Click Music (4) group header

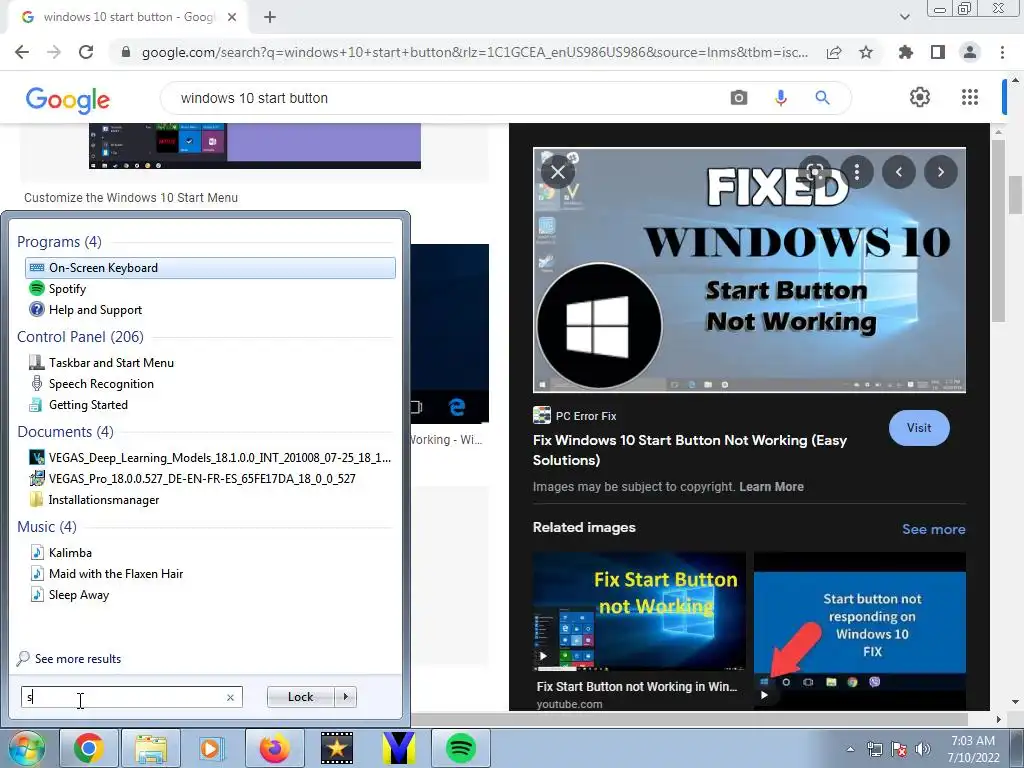(x=47, y=526)
